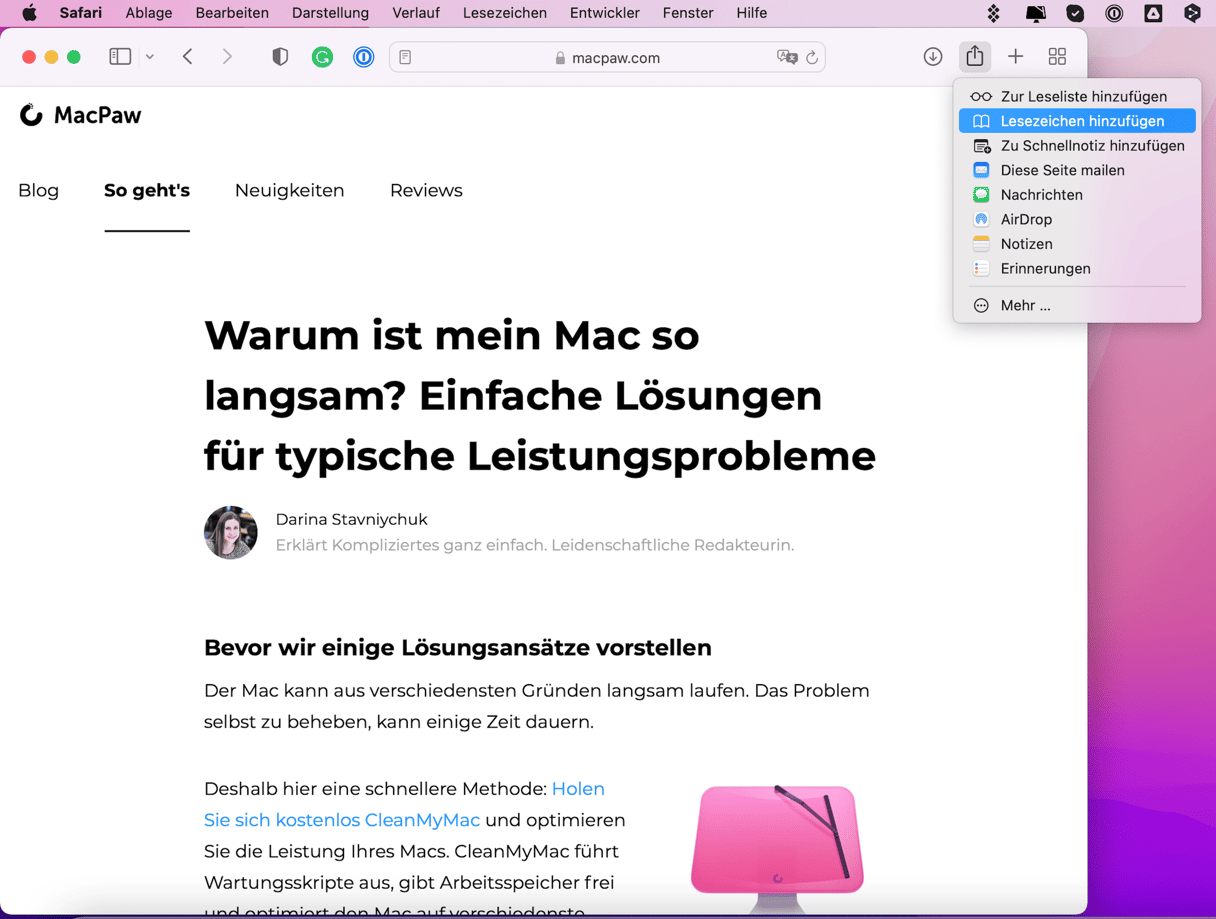1216x919 pixels.
Task: Click the hexagon menu bar icon
Action: pos(1192,13)
